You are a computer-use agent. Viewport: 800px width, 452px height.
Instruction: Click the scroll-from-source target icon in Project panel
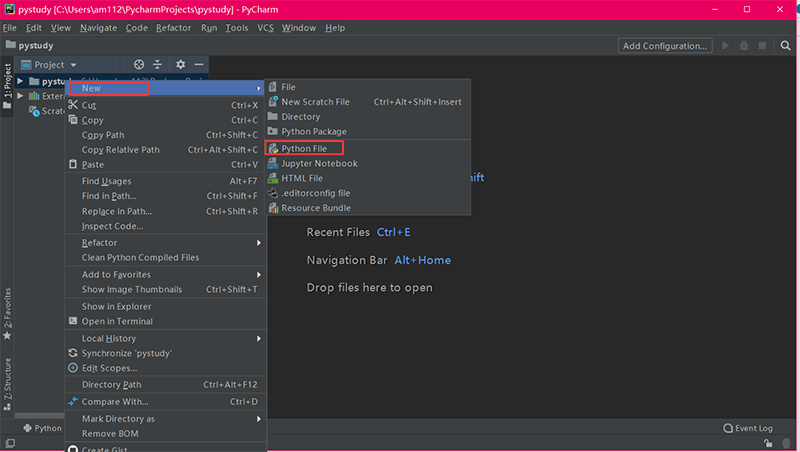coord(139,64)
